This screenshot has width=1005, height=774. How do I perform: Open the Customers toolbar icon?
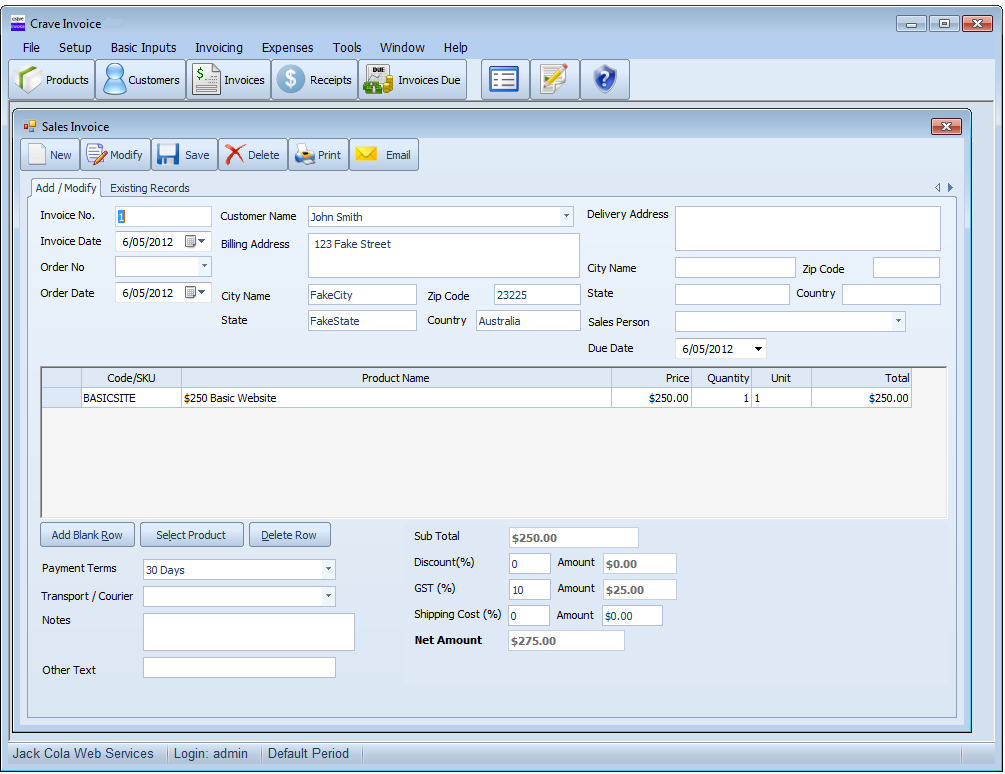[x=141, y=80]
